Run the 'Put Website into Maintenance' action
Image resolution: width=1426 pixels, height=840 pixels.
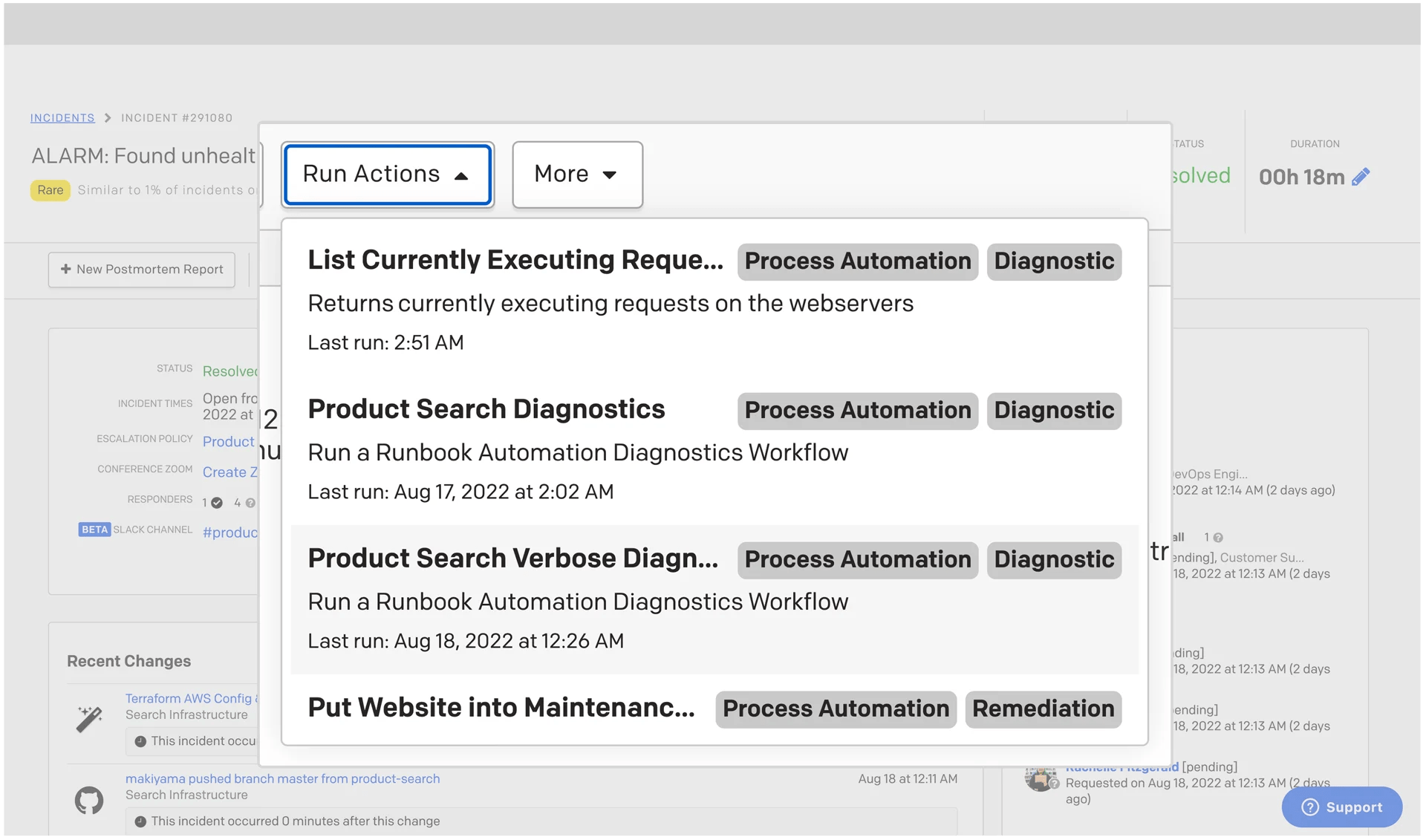[501, 709]
